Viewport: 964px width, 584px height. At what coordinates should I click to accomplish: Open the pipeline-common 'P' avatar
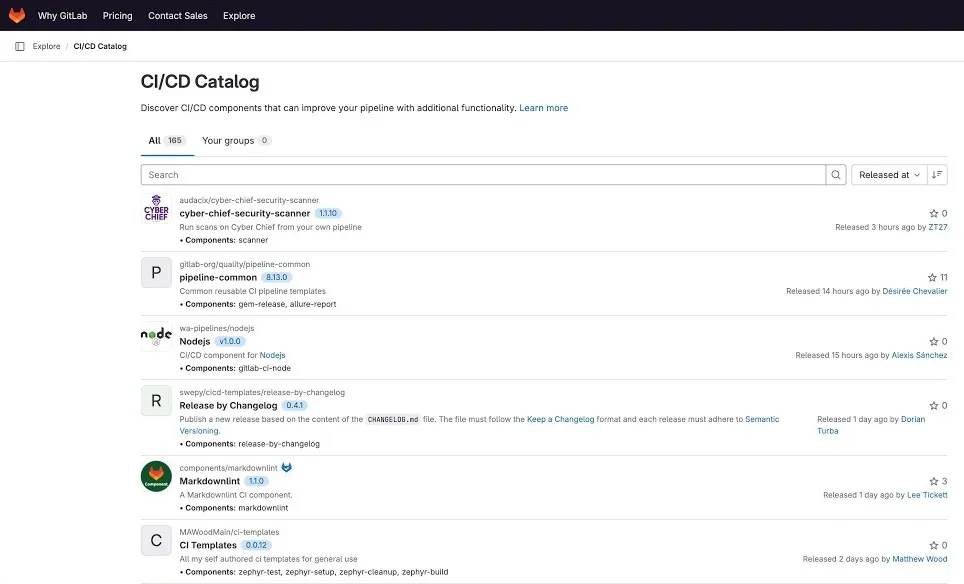[x=156, y=272]
